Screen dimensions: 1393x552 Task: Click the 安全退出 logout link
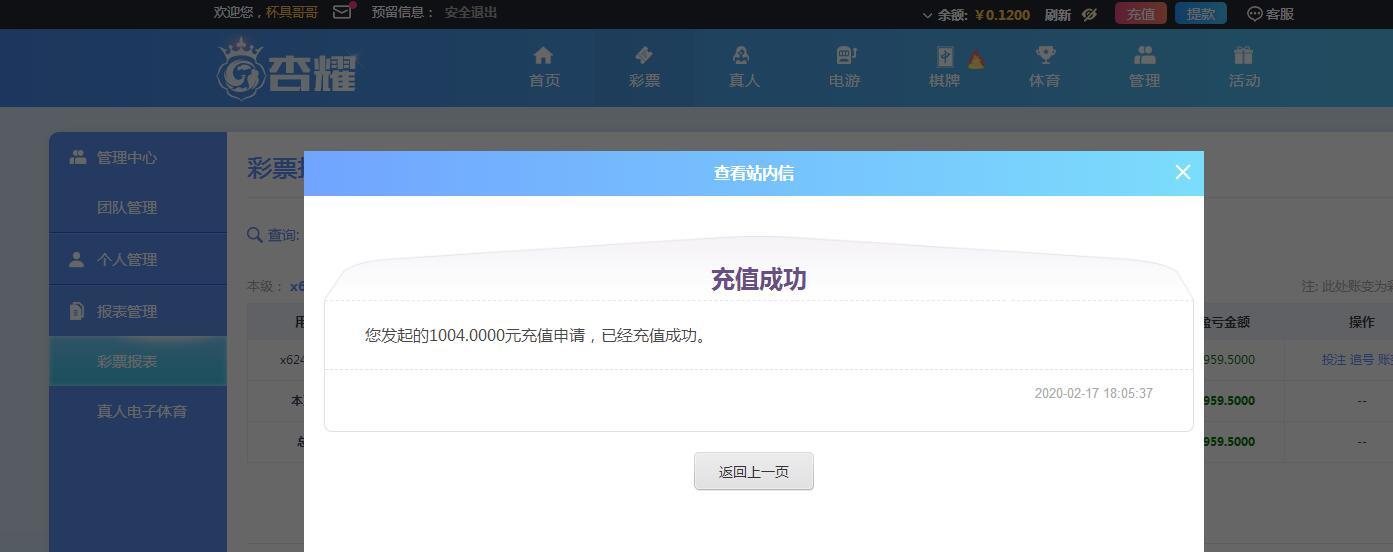(471, 12)
